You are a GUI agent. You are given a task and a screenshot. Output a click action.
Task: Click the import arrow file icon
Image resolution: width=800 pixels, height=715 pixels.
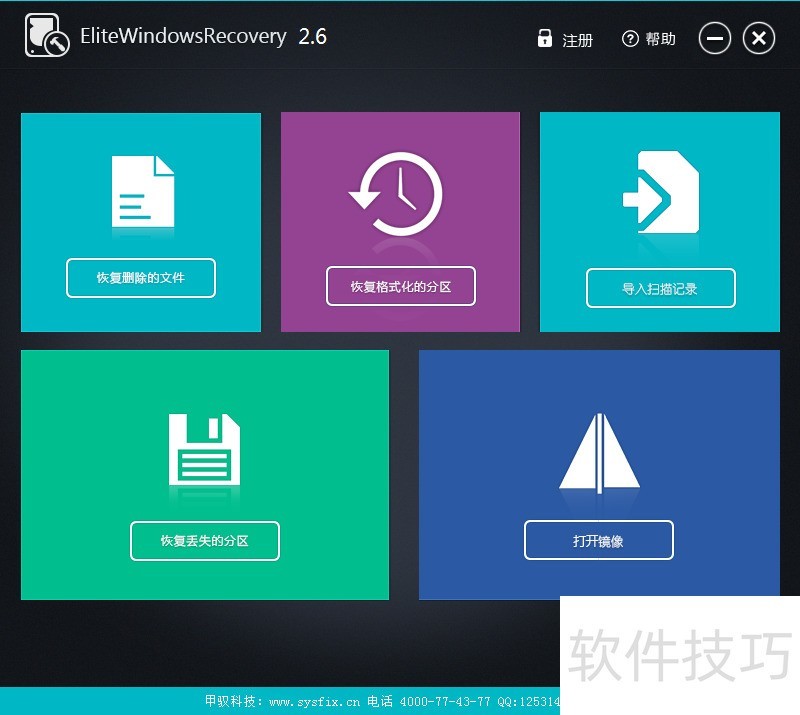coord(660,192)
